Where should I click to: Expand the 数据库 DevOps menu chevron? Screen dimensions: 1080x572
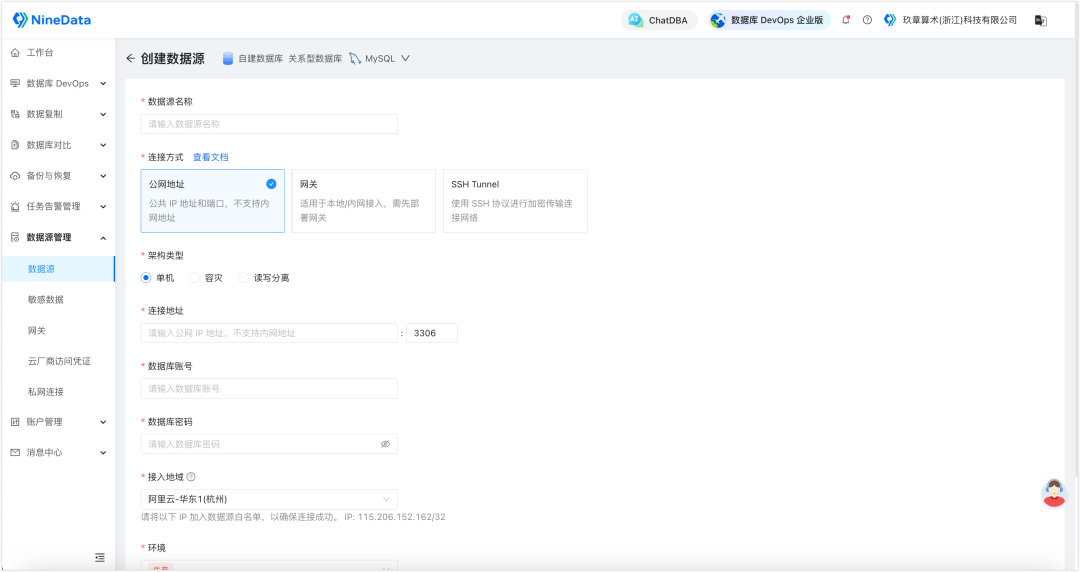pos(103,83)
